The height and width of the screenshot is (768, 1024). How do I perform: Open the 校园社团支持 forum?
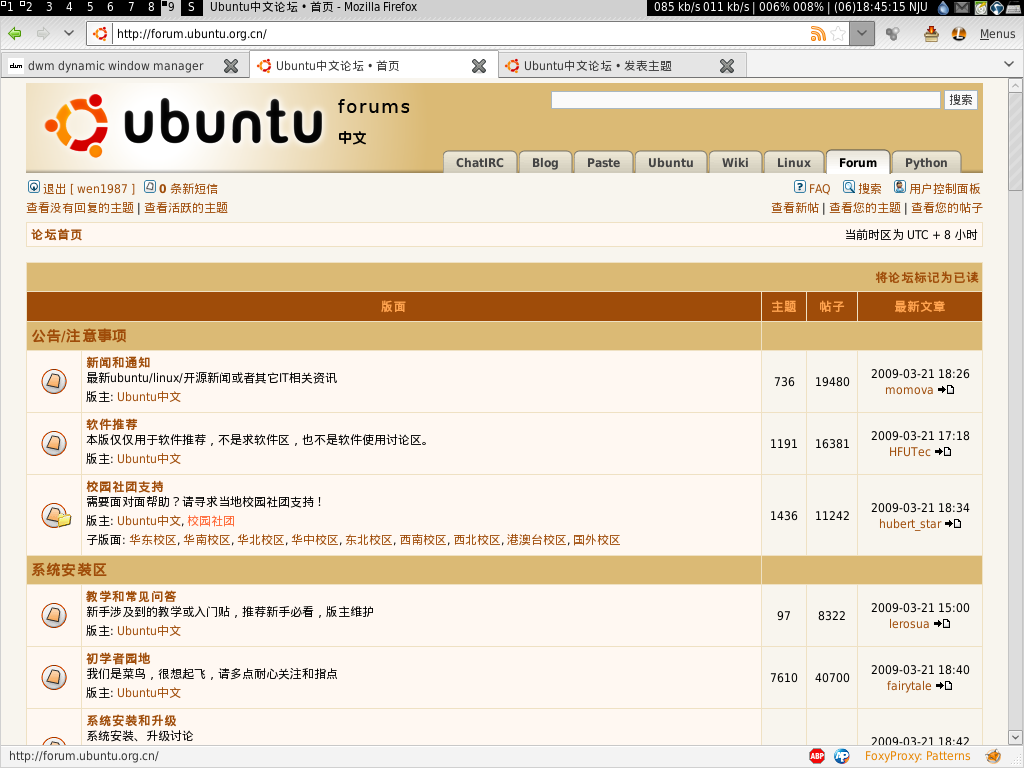click(x=125, y=487)
